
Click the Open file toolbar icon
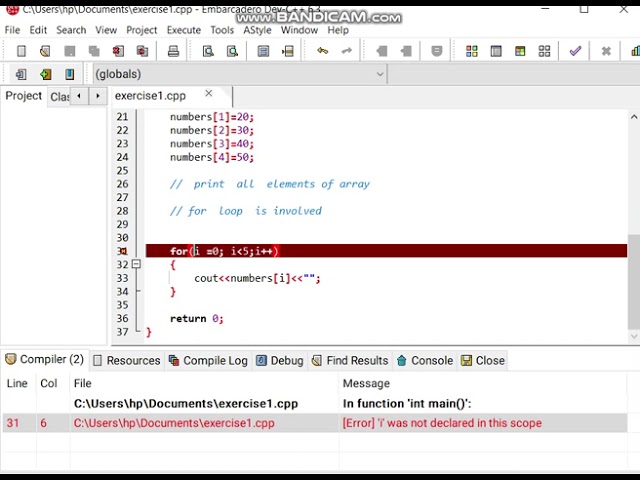[x=45, y=51]
